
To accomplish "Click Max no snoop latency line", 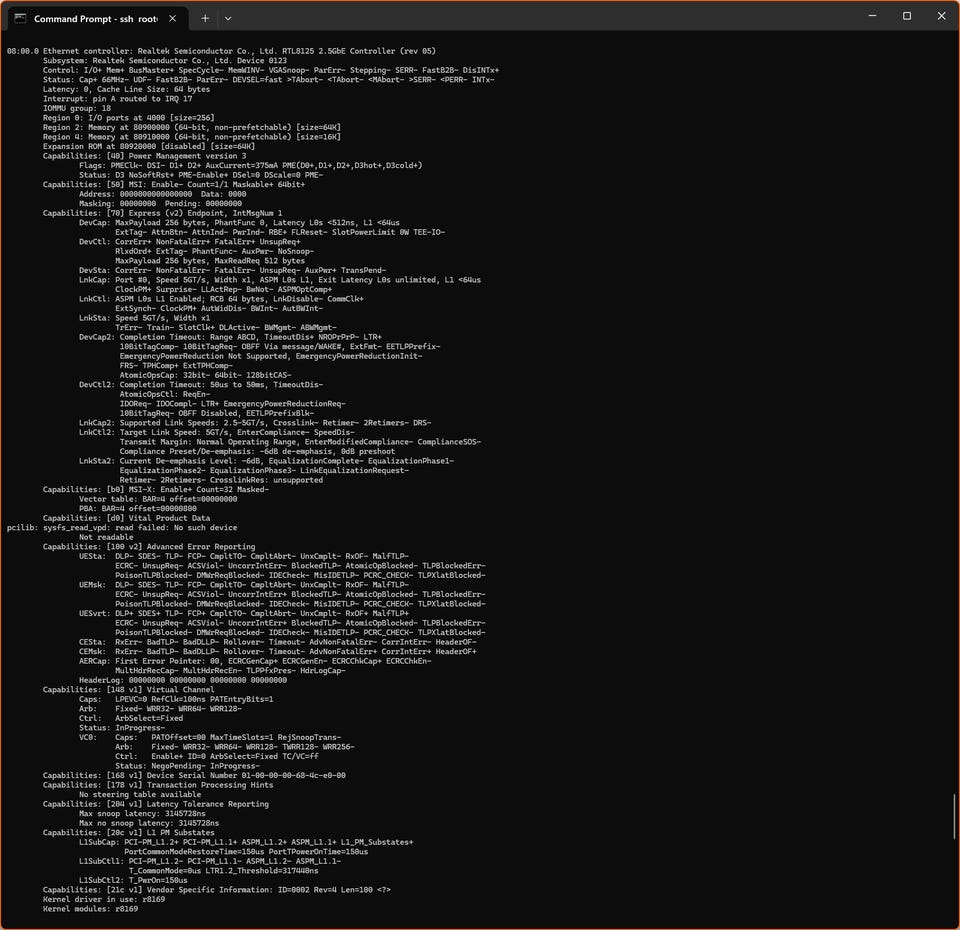I will (149, 823).
